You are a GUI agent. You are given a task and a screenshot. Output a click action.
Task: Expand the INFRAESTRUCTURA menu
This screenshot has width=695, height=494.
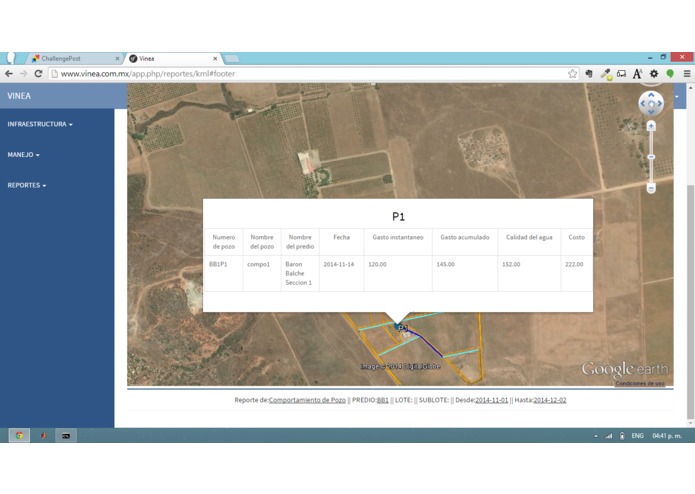point(40,124)
